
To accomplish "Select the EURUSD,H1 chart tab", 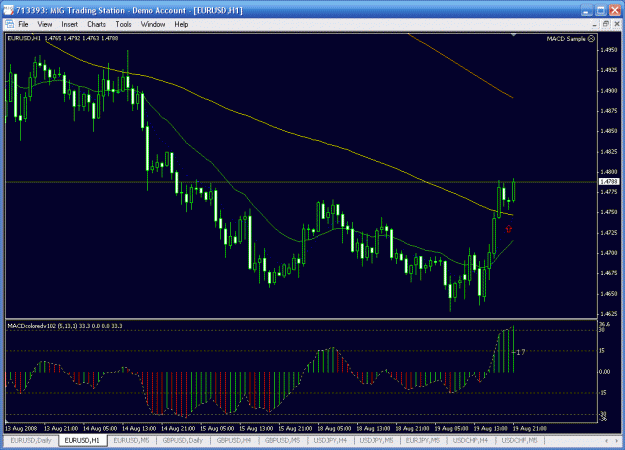I will pyautogui.click(x=82, y=440).
